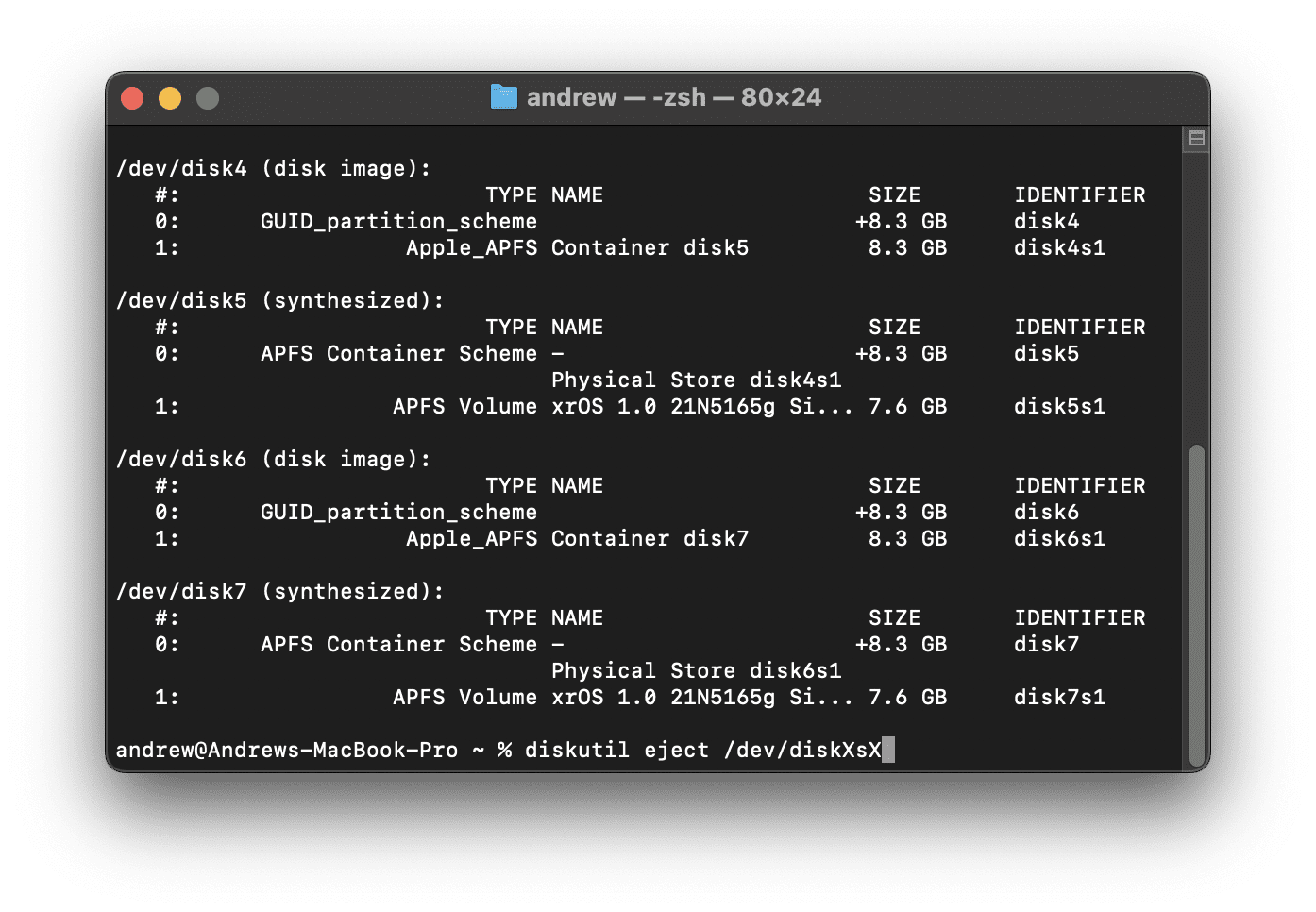Click the IDENTIFIER column header text for disk5
The width and height of the screenshot is (1316, 912).
[1080, 327]
